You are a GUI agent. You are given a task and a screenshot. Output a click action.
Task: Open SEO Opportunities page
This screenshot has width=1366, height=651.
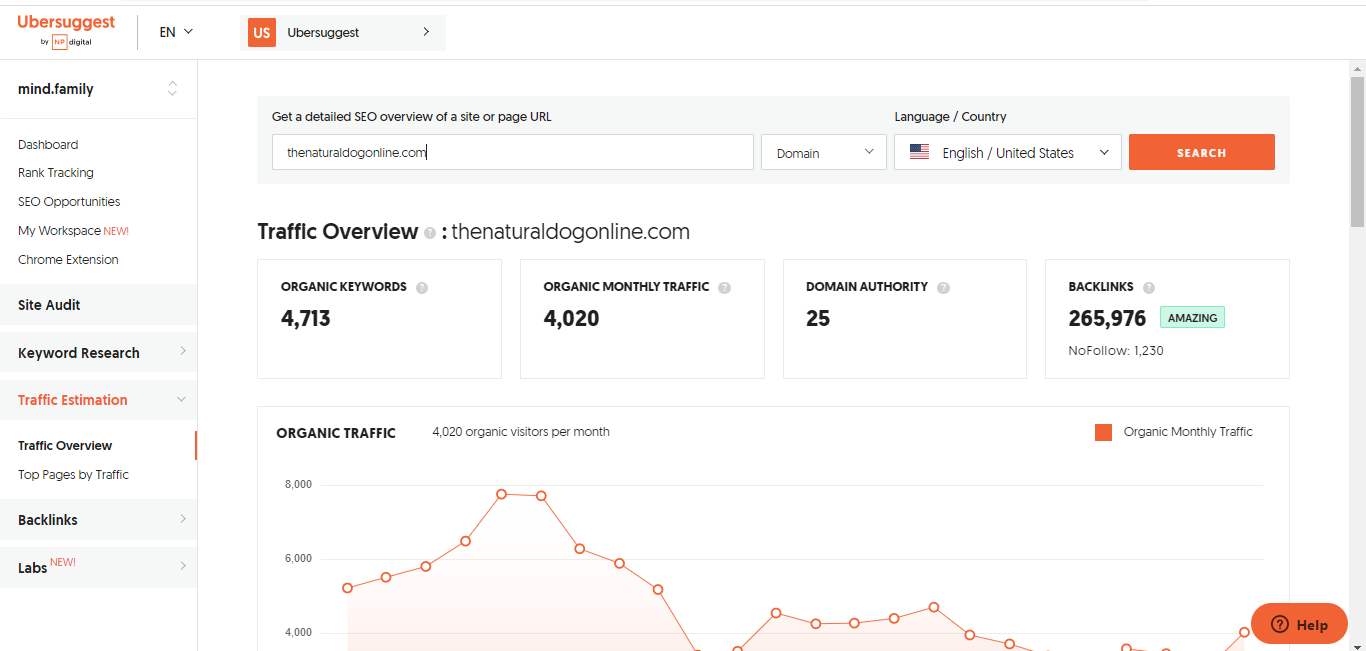(69, 201)
